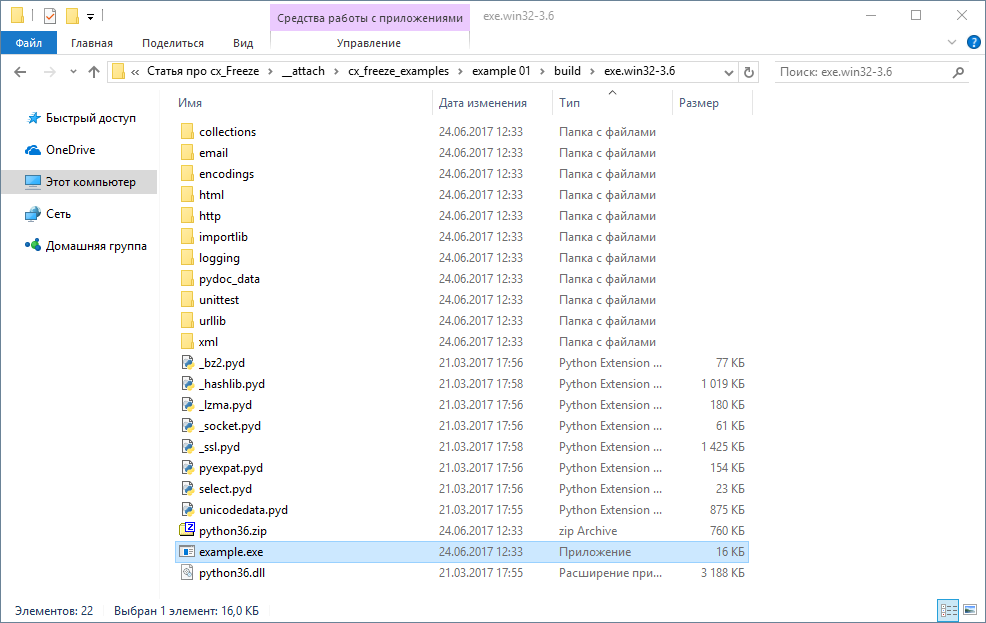Click the Back navigation arrow
Viewport: 986px width, 623px height.
[20, 72]
